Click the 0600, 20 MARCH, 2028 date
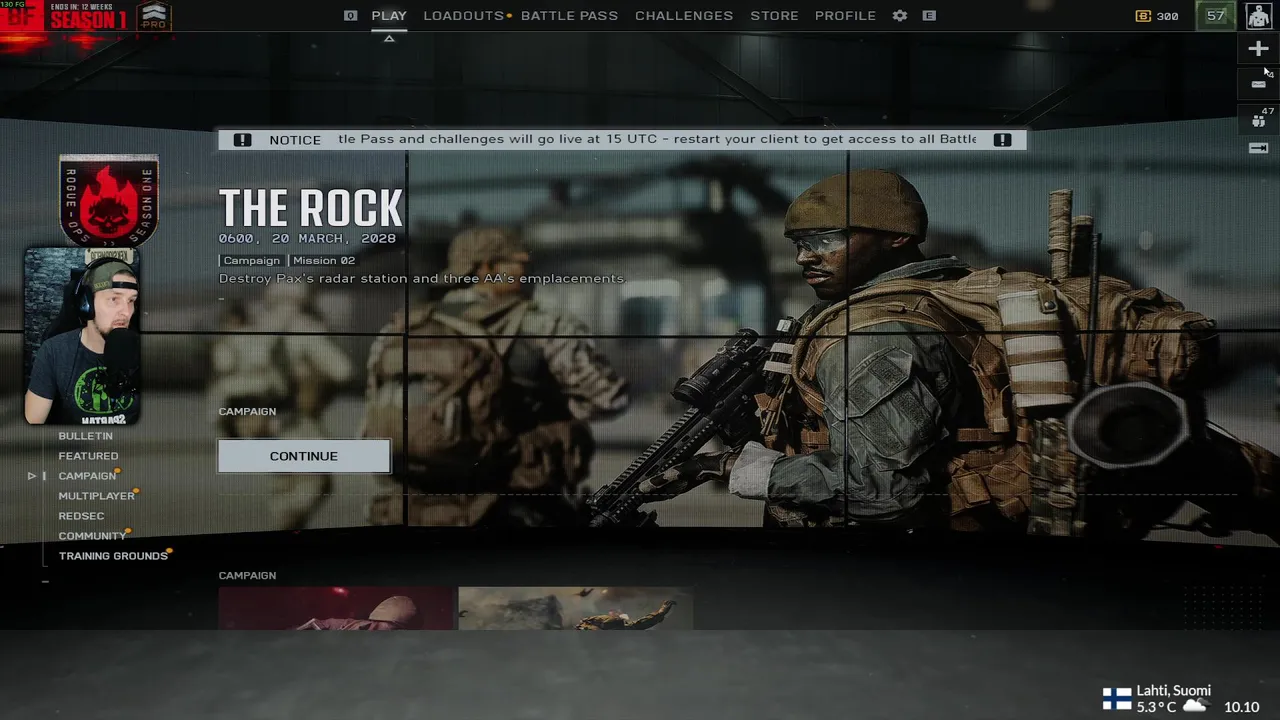Viewport: 1280px width, 720px height. pyautogui.click(x=307, y=239)
